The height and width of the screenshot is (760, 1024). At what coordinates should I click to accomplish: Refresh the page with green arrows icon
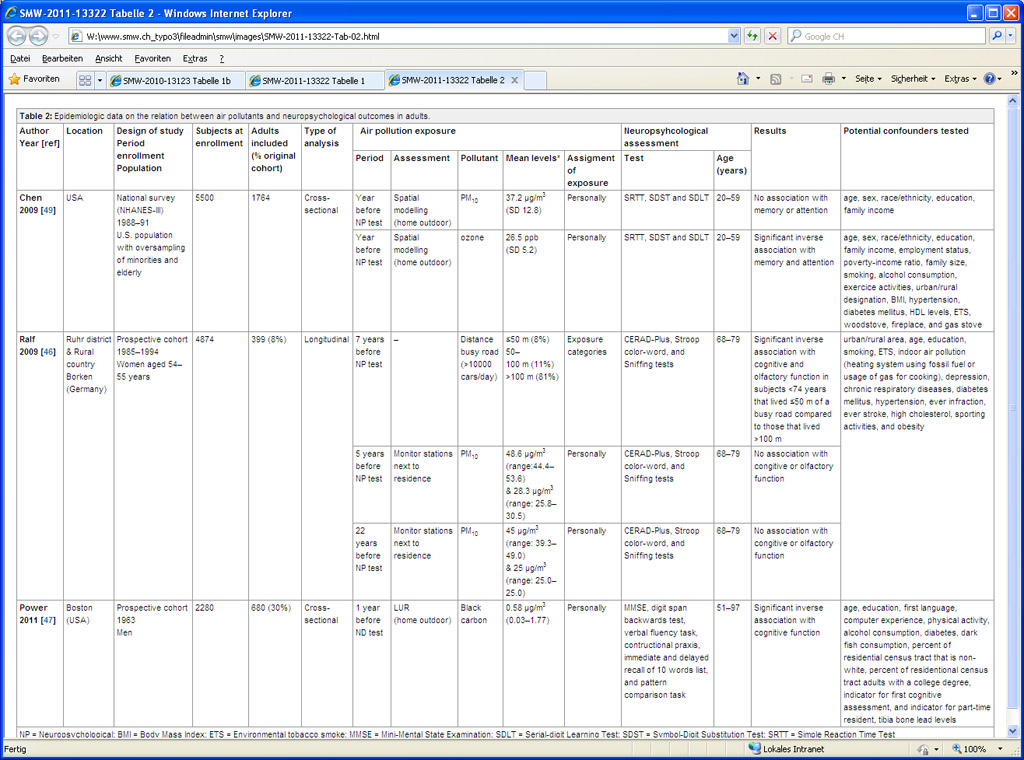(752, 36)
